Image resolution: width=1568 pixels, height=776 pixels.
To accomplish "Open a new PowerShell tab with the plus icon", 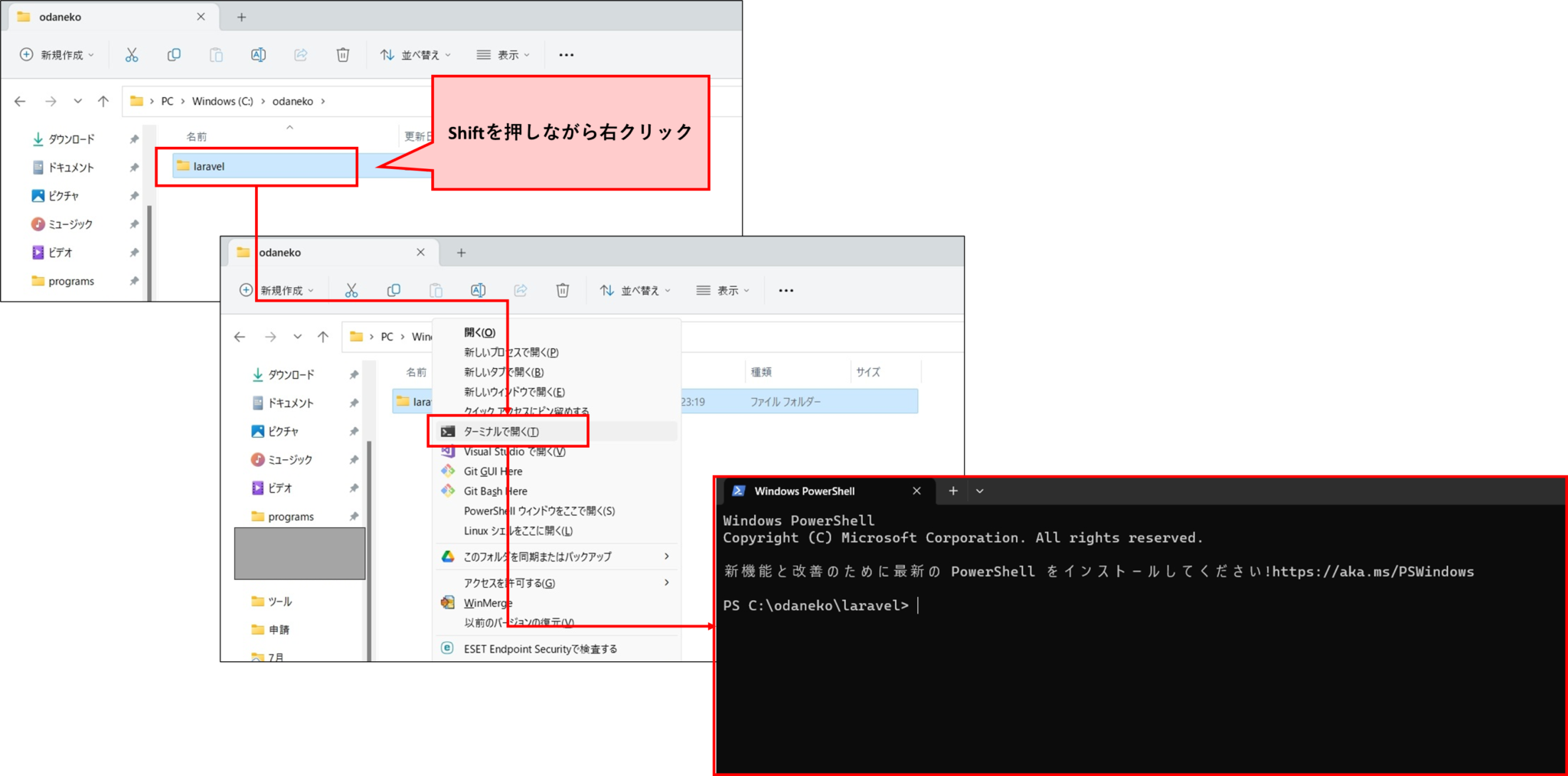I will click(952, 491).
